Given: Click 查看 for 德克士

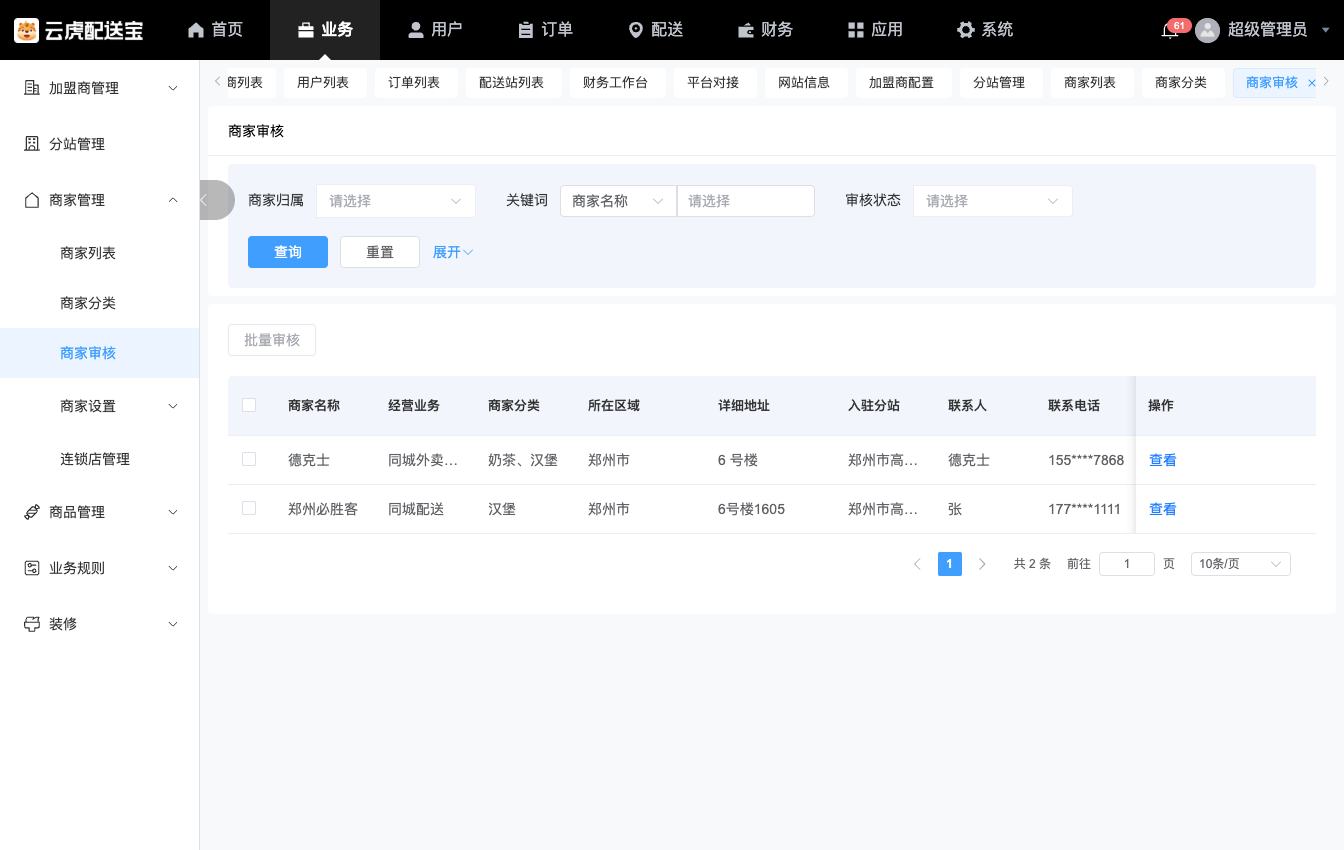Looking at the screenshot, I should click(1162, 460).
